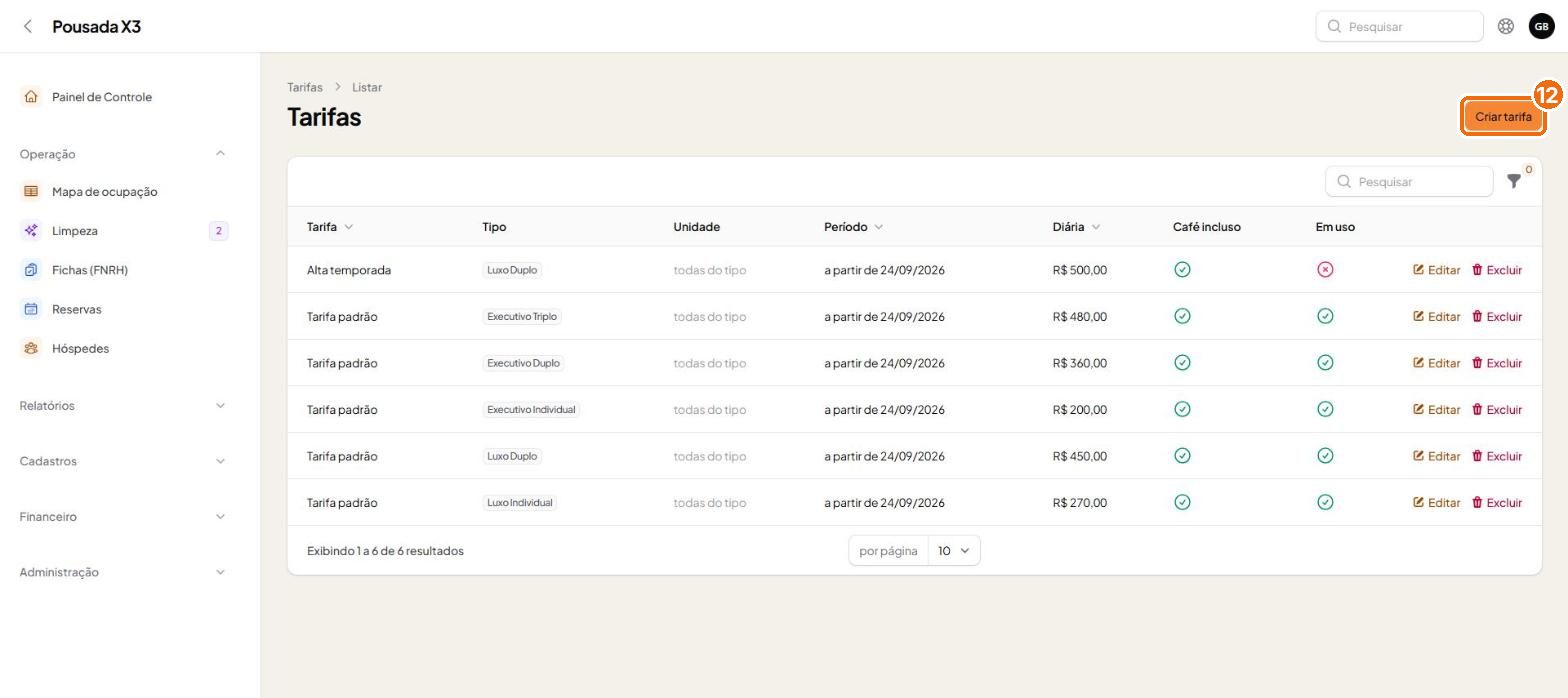Image resolution: width=1568 pixels, height=698 pixels.
Task: Toggle Café incluso for Alta temporada
Action: point(1182,270)
